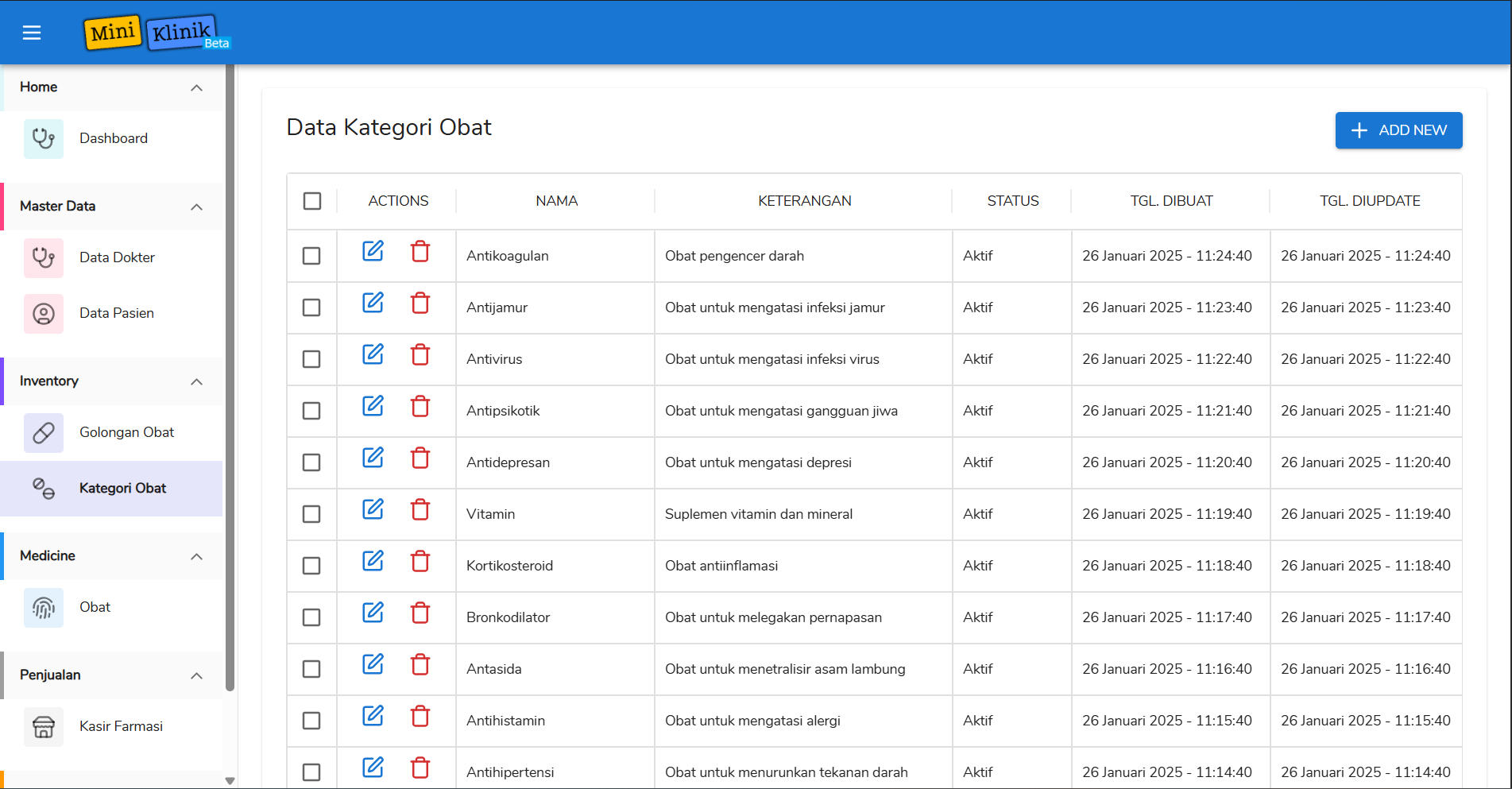Edit the Antasida category

tap(373, 664)
